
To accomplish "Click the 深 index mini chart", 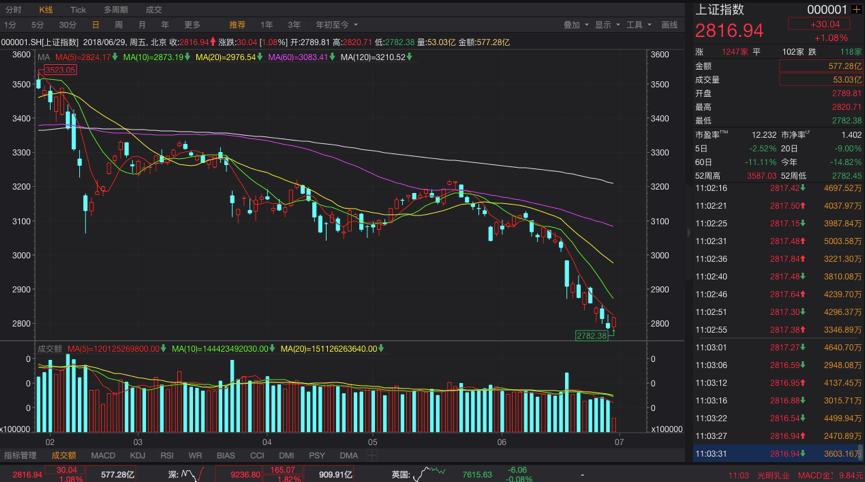I will pos(193,474).
